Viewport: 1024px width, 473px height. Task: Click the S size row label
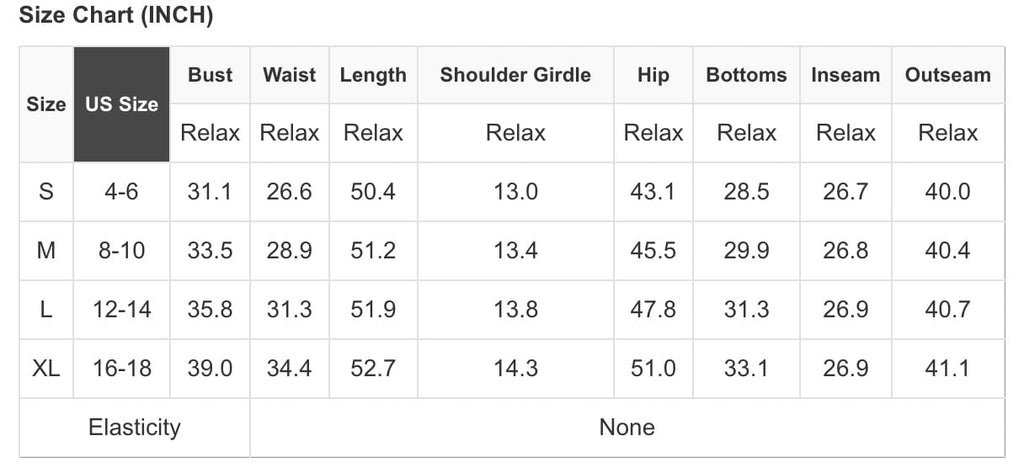(x=46, y=191)
